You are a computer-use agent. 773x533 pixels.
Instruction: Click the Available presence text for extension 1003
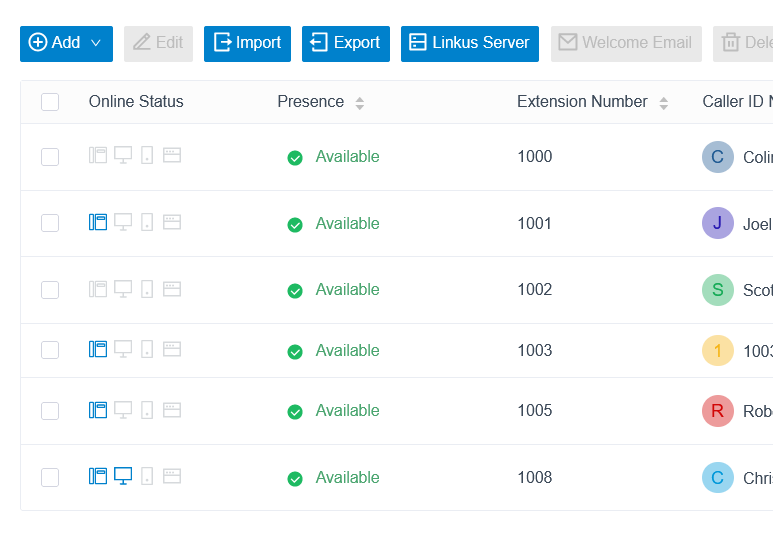348,351
